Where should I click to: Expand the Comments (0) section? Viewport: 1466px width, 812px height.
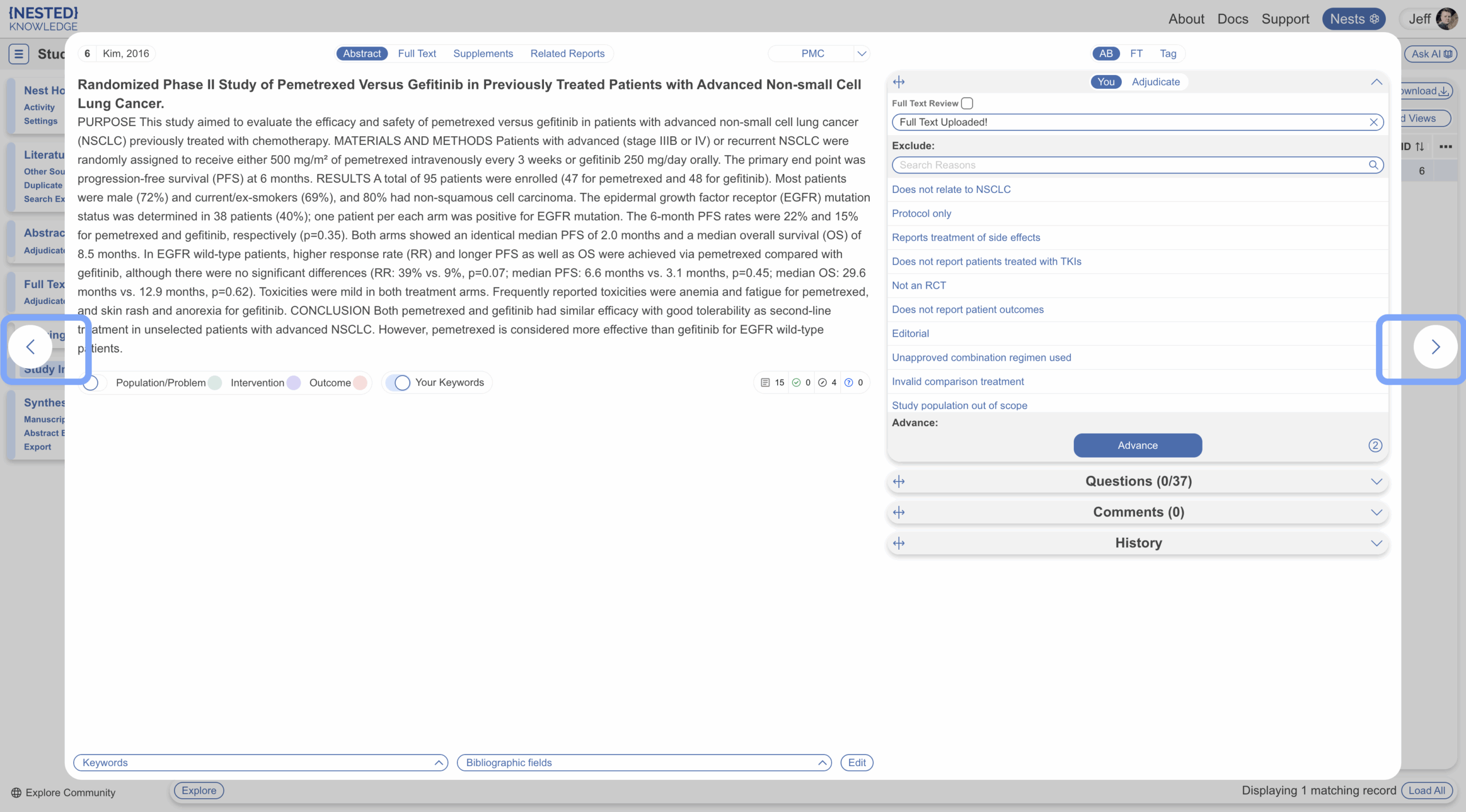pos(1376,513)
